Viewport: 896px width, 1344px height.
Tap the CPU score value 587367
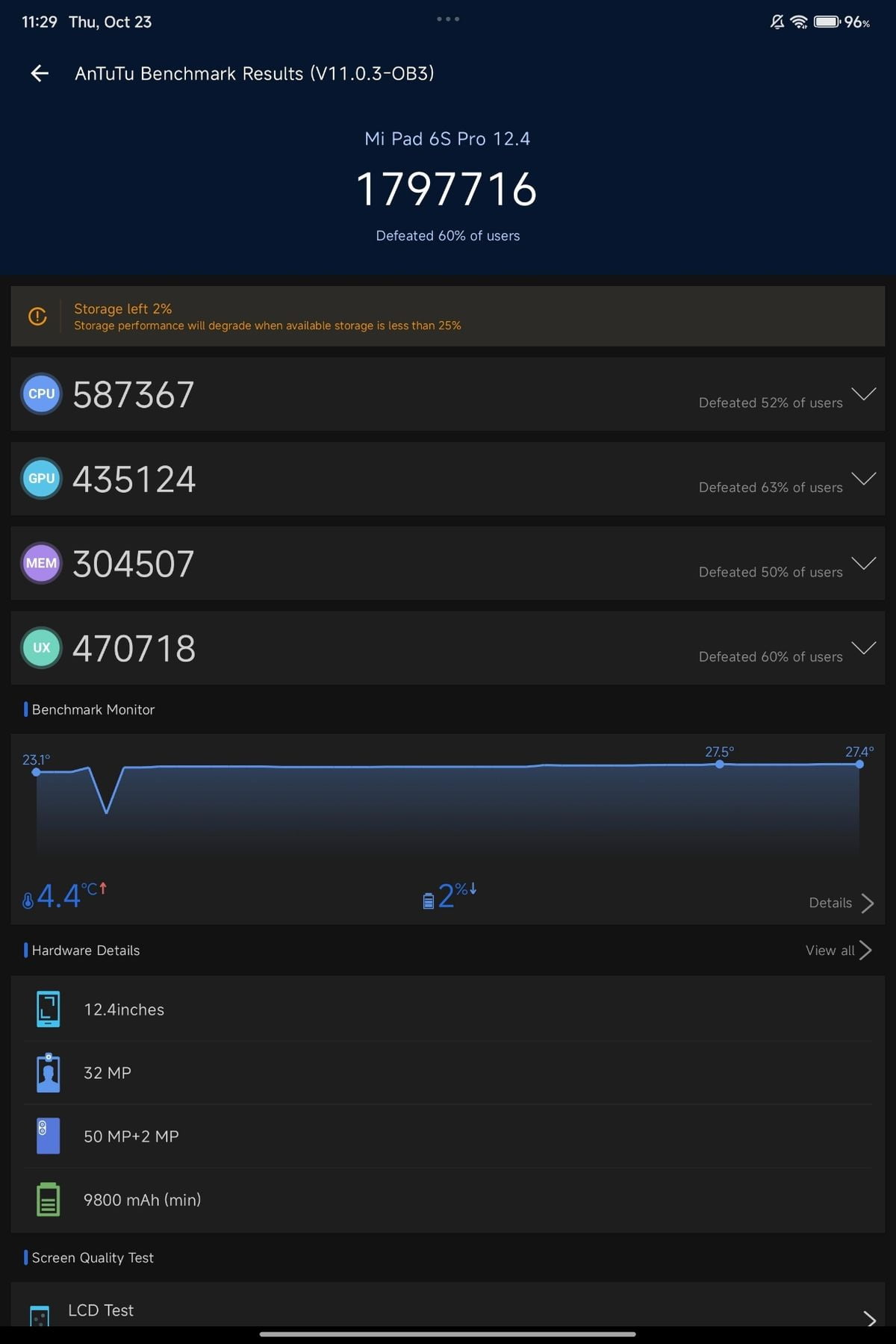134,394
